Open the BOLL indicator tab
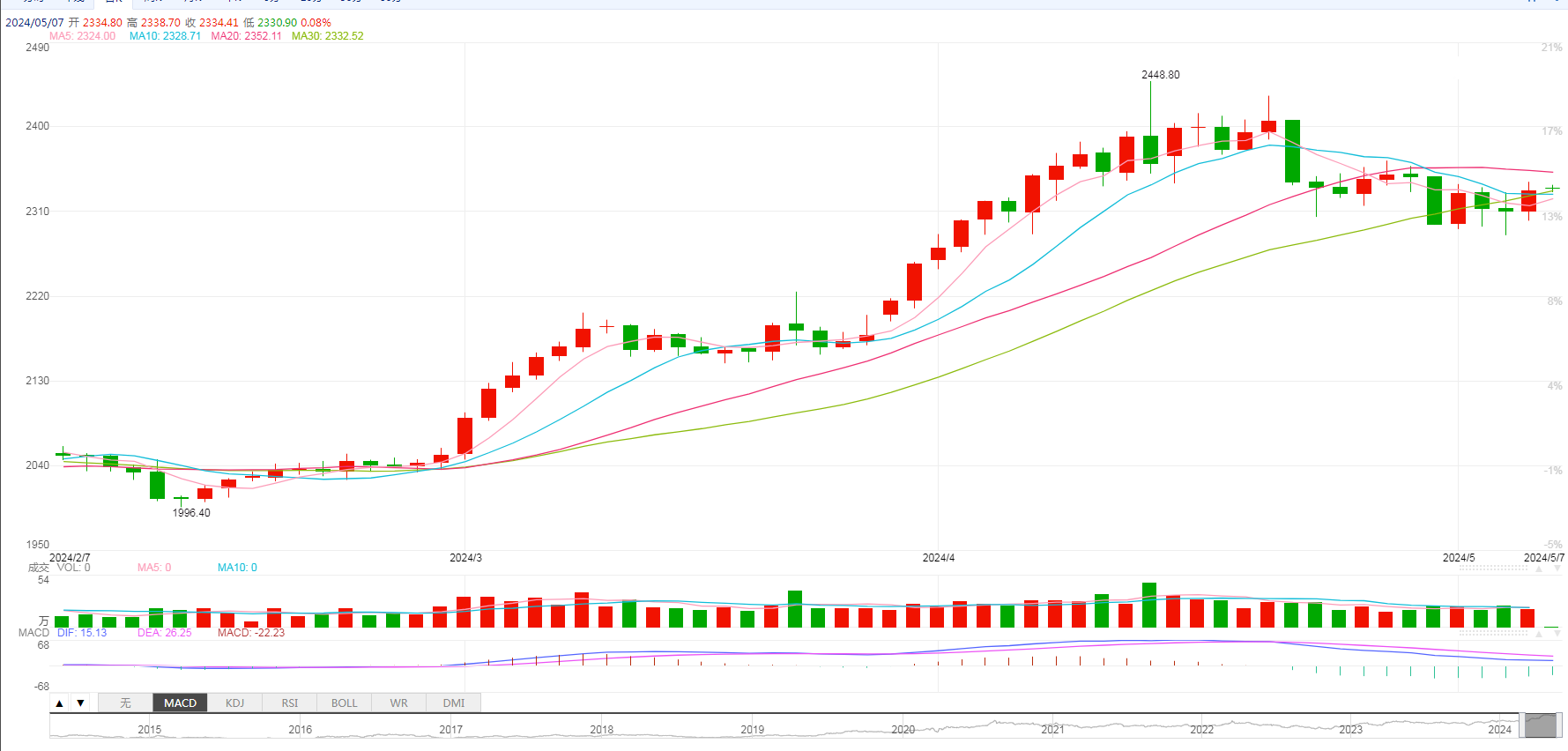The width and height of the screenshot is (1568, 751). click(x=345, y=703)
